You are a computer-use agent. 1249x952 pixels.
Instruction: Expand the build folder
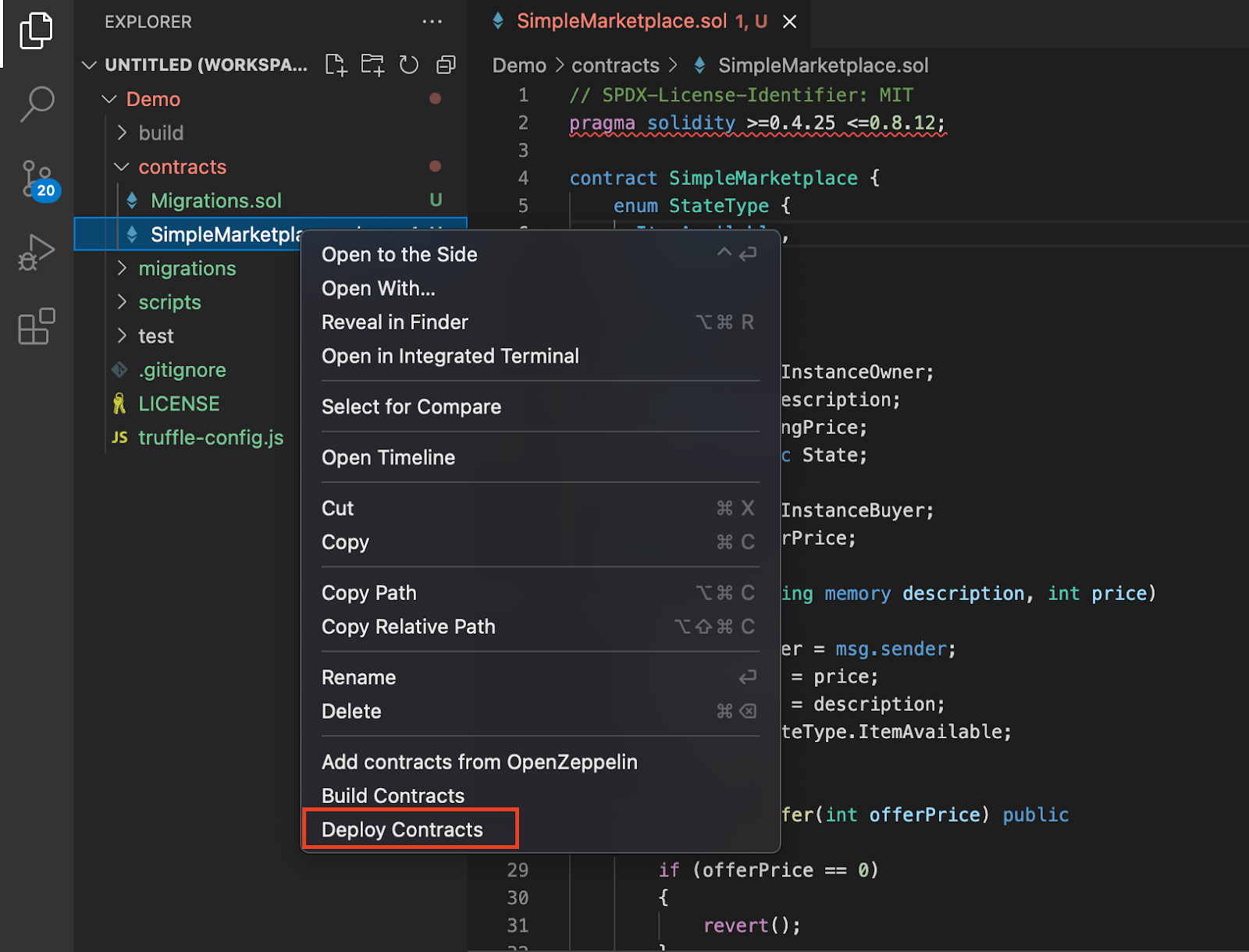coord(123,133)
